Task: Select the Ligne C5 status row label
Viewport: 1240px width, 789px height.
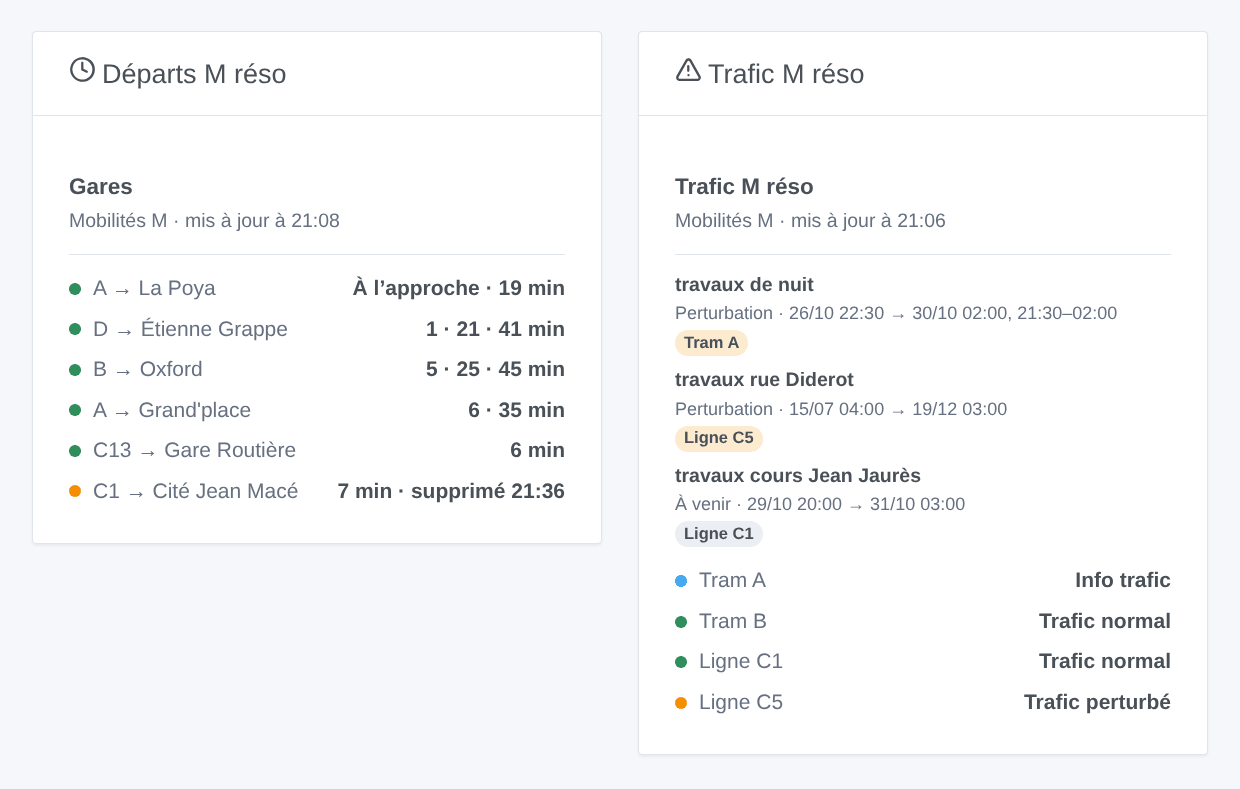Action: [741, 703]
